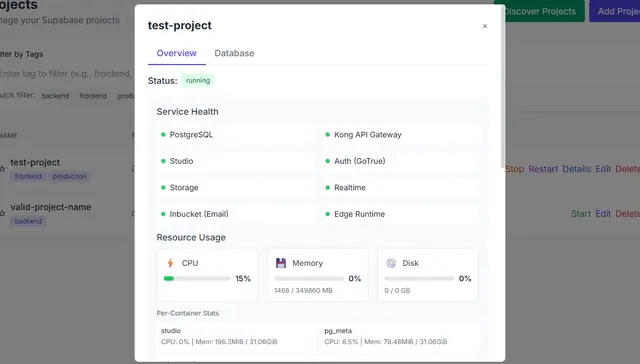Click the PostgreSQL green status dot
Image resolution: width=640 pixels, height=364 pixels.
coord(163,135)
